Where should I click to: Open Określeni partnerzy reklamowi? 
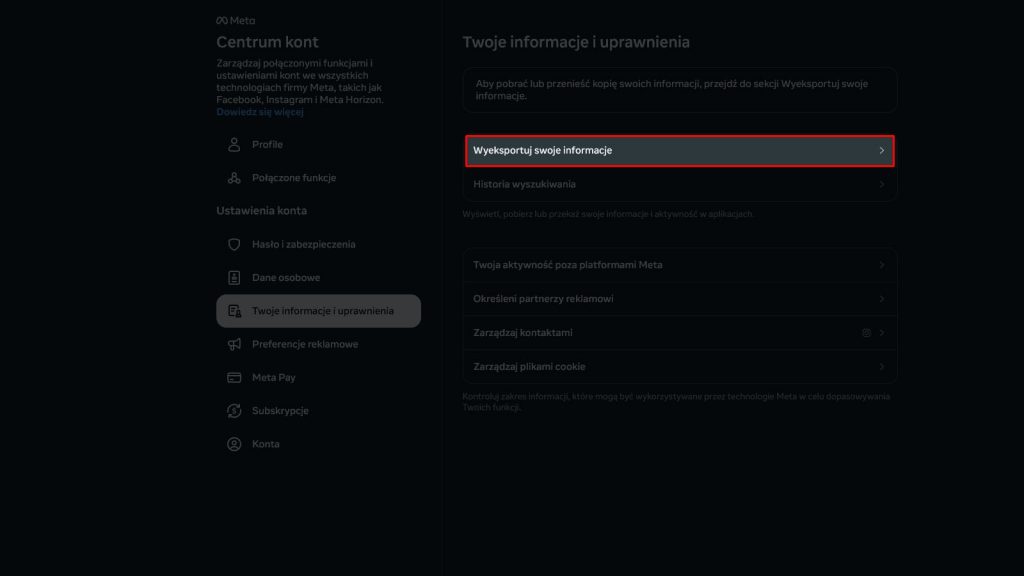(543, 299)
